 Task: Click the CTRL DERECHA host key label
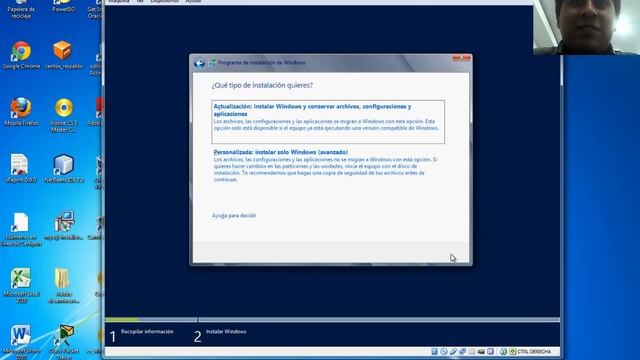click(534, 351)
